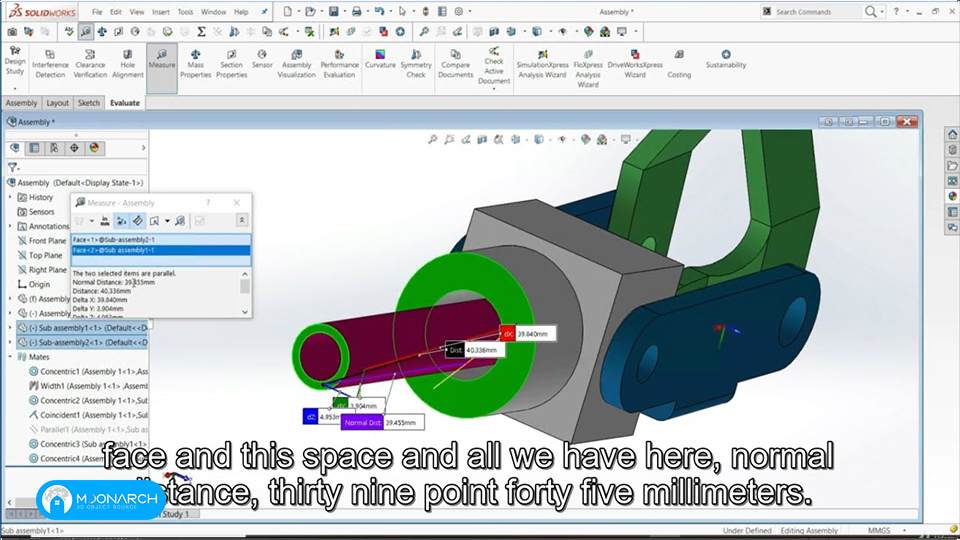The image size is (960, 540).
Task: Open the Sustainability tool
Action: tap(726, 59)
